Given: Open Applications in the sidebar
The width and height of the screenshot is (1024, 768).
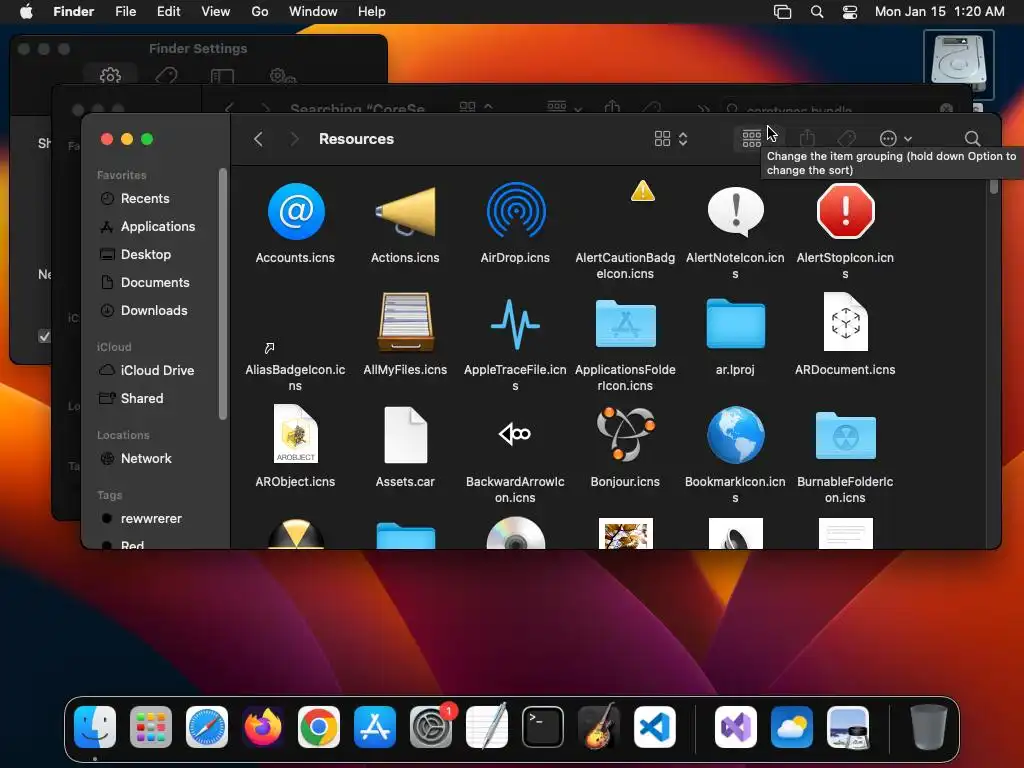Looking at the screenshot, I should coord(157,227).
